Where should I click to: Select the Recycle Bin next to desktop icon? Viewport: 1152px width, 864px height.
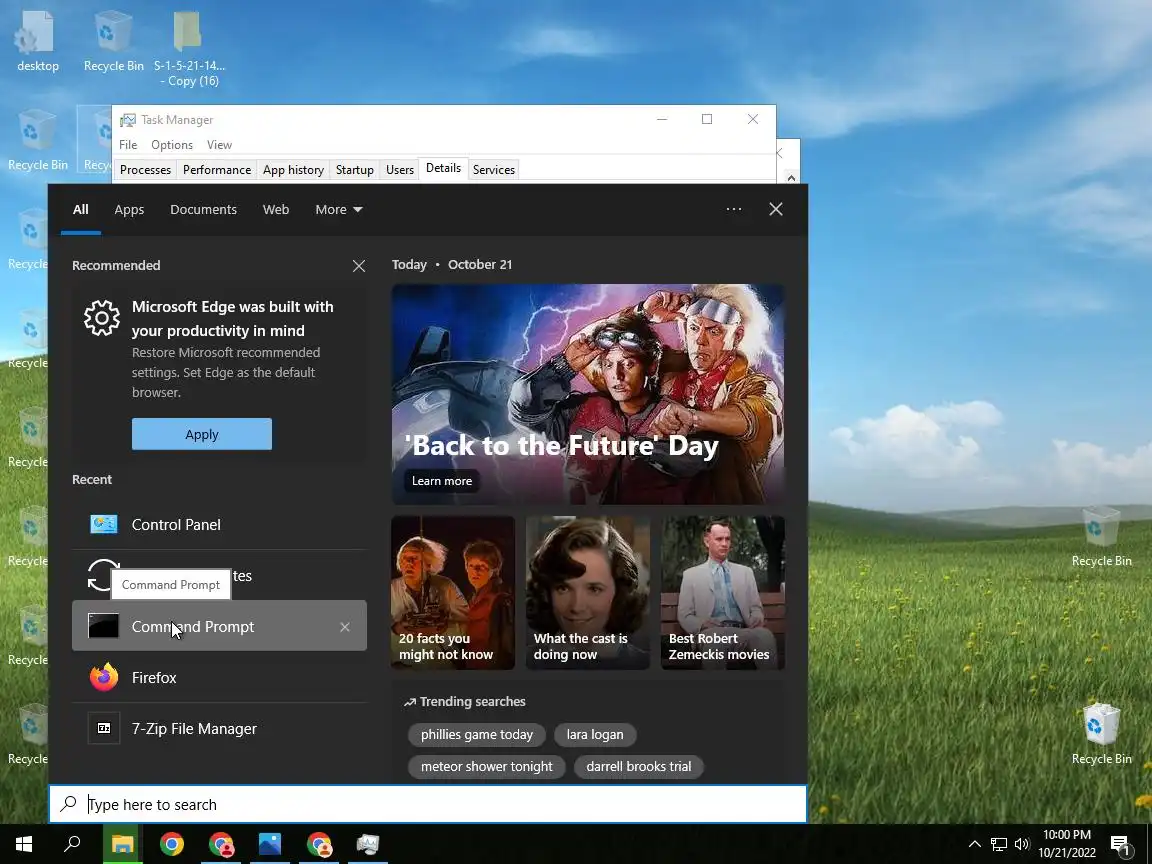(x=113, y=41)
